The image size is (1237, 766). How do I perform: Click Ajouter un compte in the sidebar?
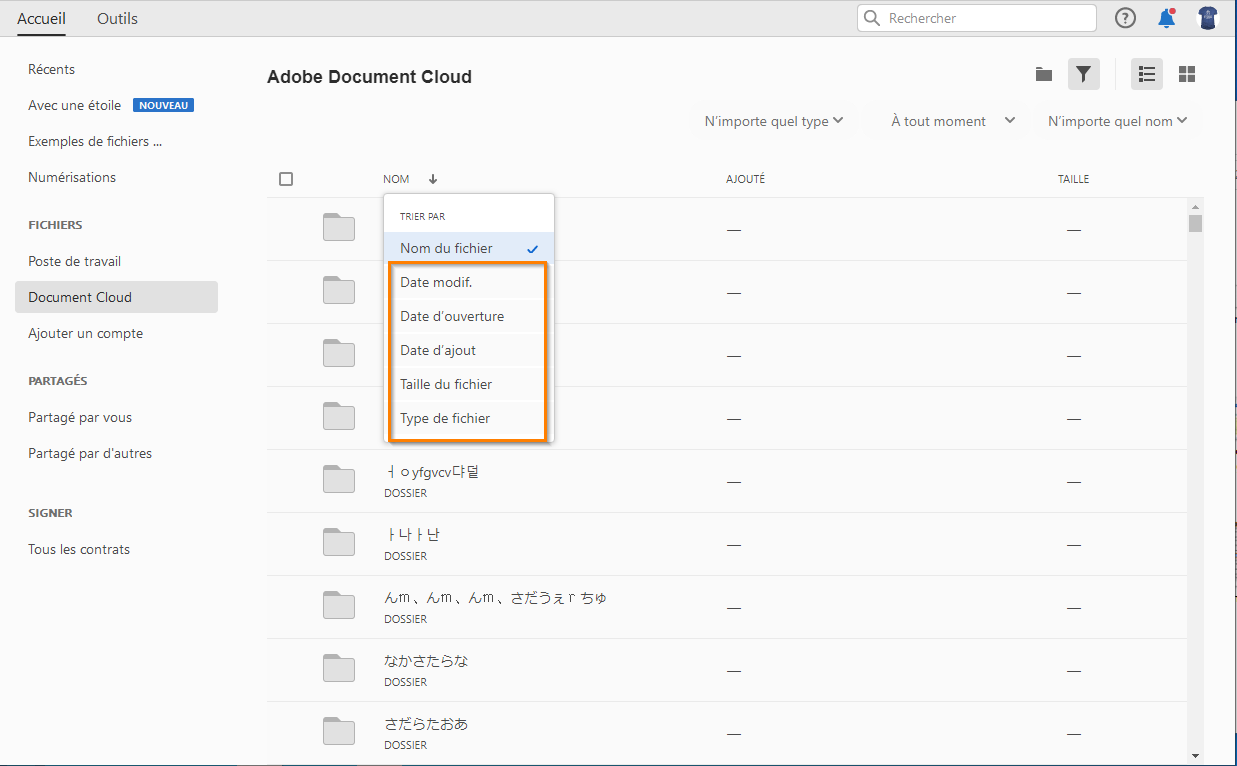tap(86, 333)
